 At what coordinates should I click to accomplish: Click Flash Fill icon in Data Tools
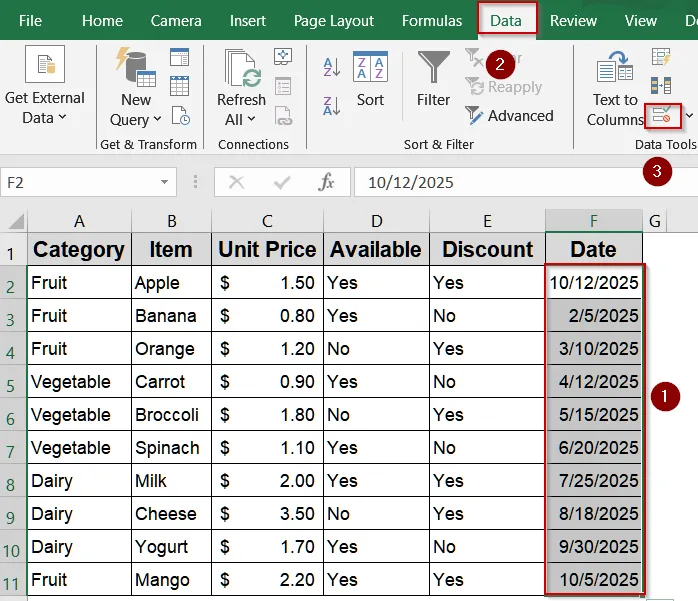pos(661,57)
